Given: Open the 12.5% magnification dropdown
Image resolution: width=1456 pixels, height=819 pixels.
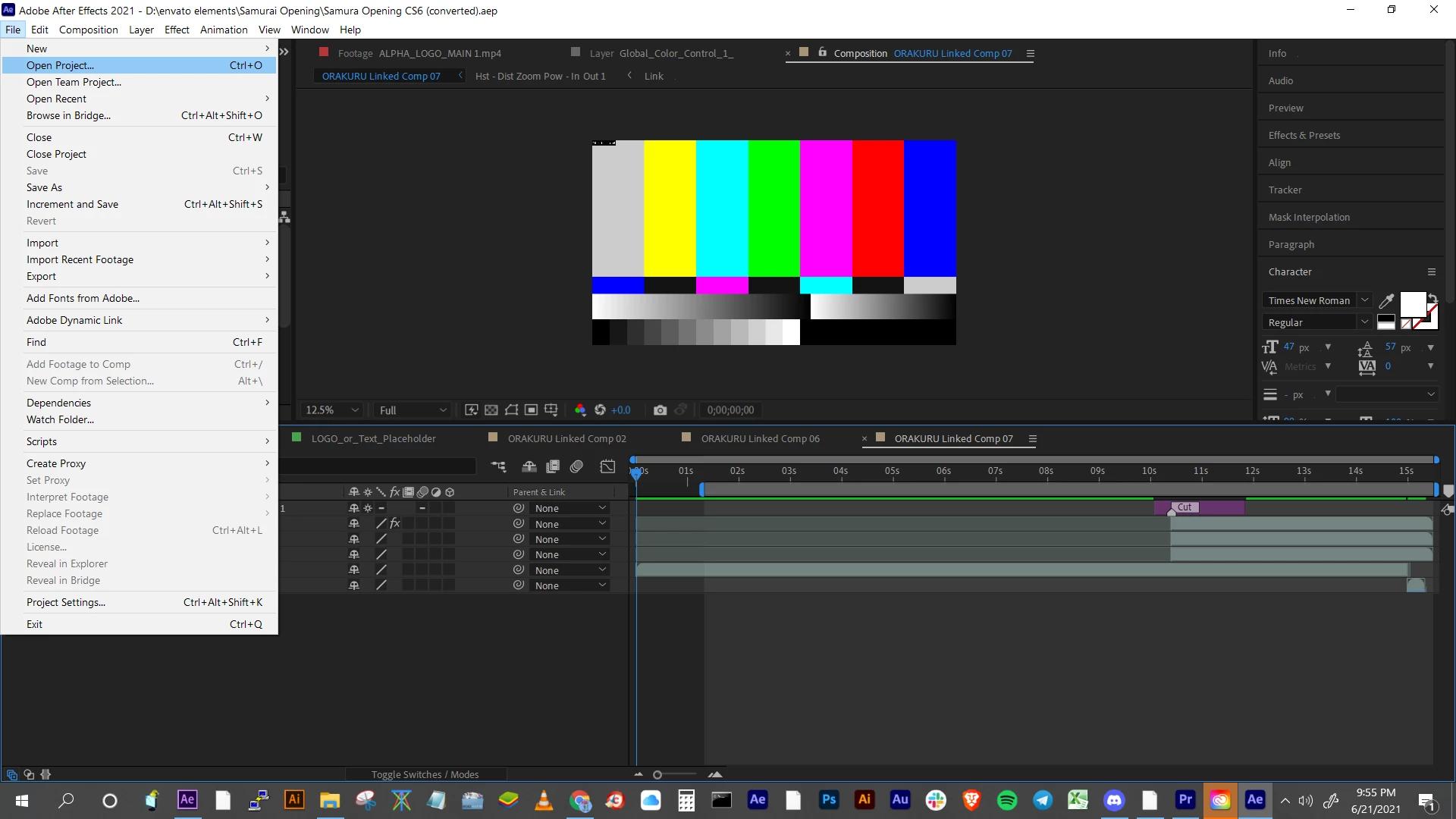Looking at the screenshot, I should pos(332,410).
